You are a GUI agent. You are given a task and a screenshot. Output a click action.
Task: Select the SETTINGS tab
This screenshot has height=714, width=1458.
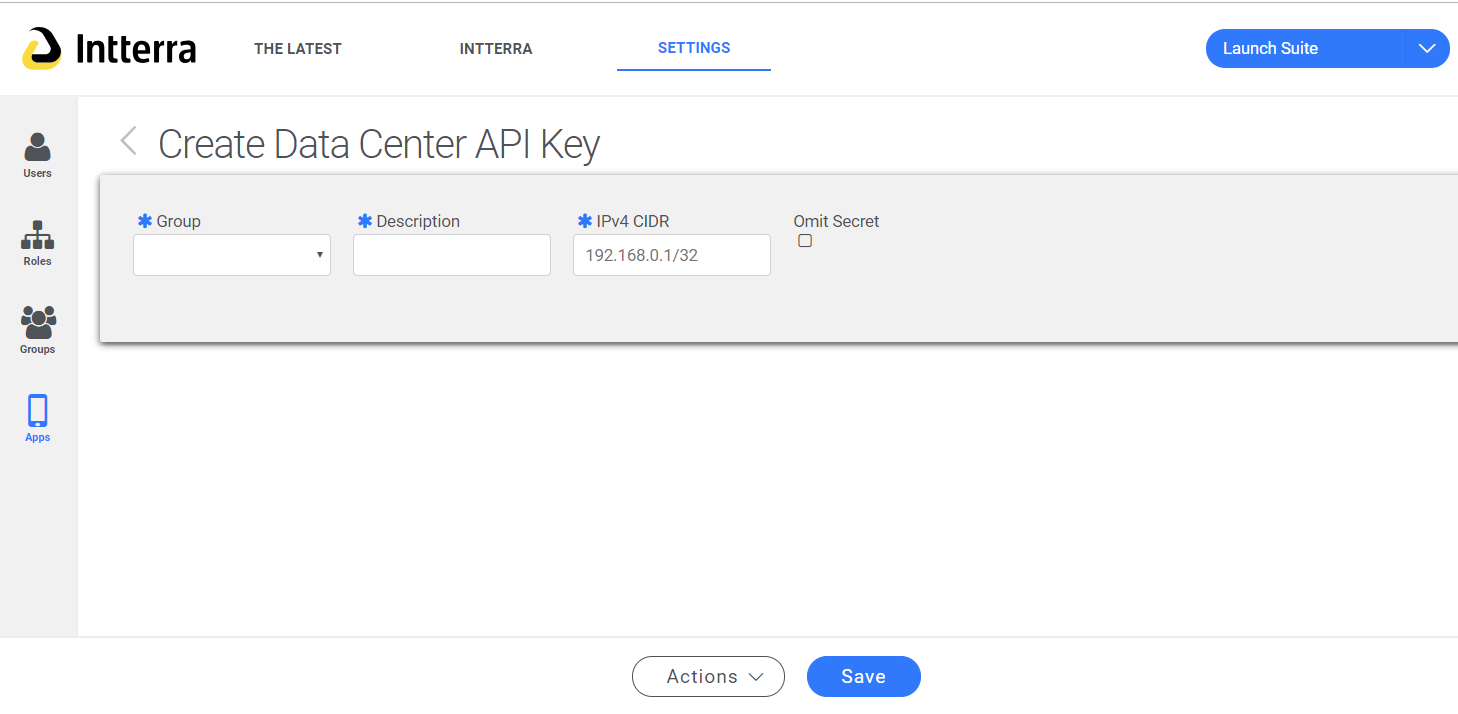pos(694,48)
